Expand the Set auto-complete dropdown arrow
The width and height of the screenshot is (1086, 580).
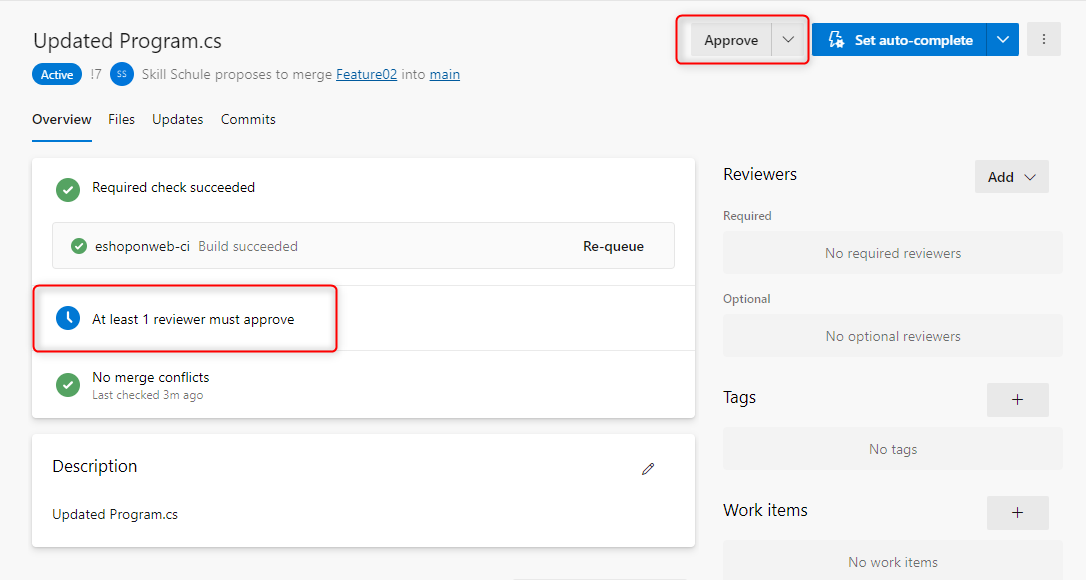point(1003,40)
